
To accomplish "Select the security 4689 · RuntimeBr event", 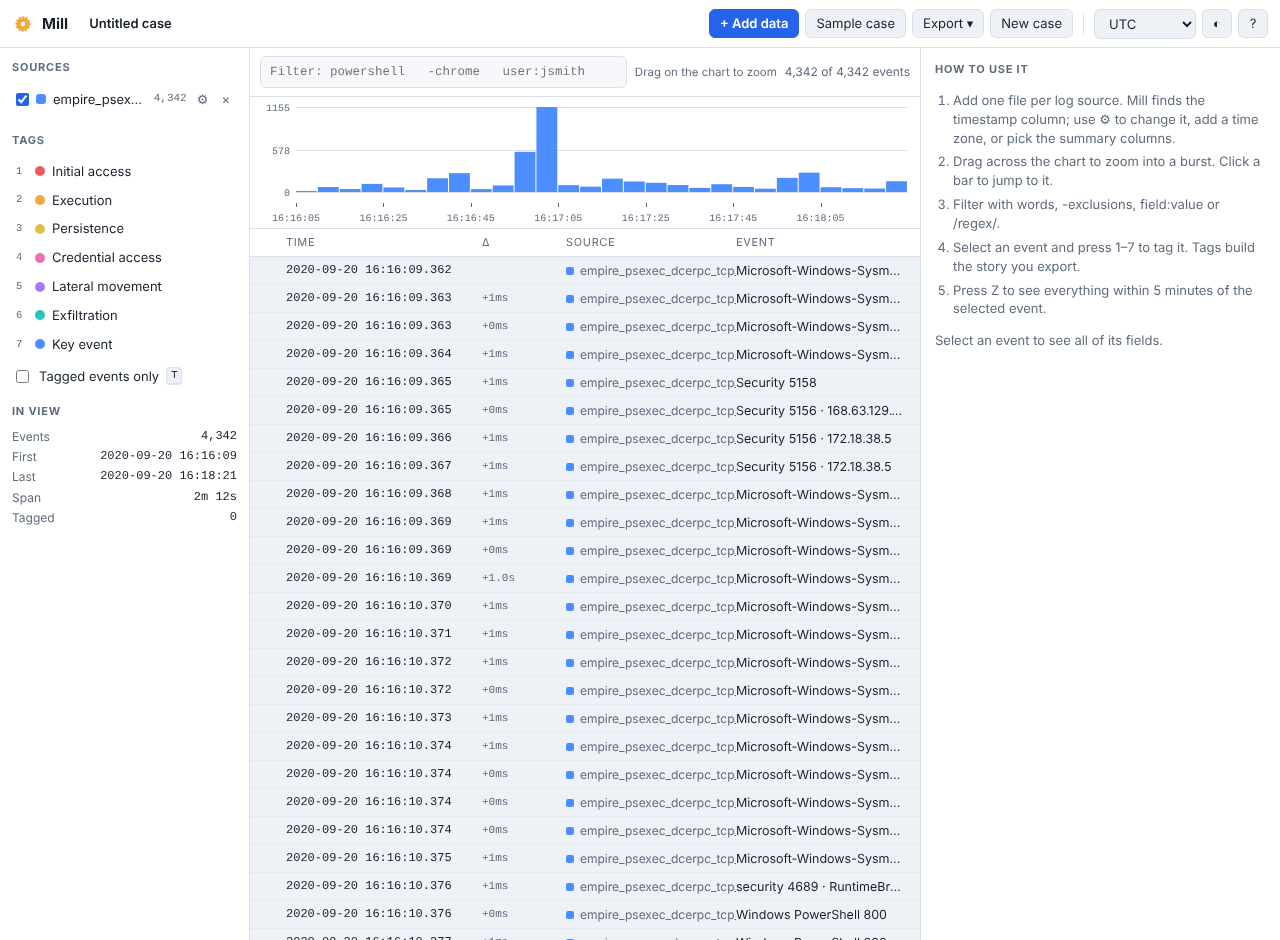I will [x=585, y=886].
